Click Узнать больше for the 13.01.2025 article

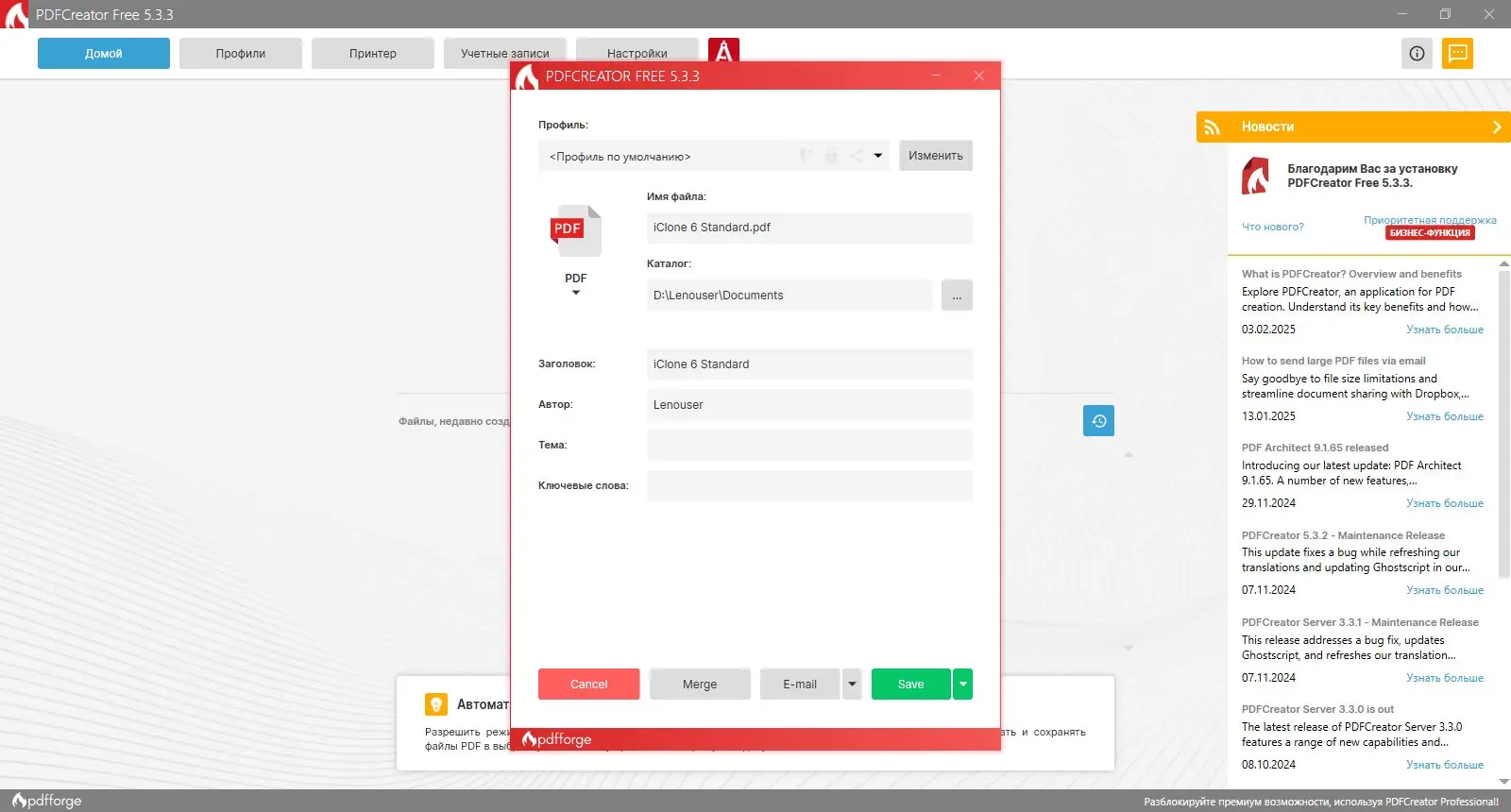(1445, 416)
